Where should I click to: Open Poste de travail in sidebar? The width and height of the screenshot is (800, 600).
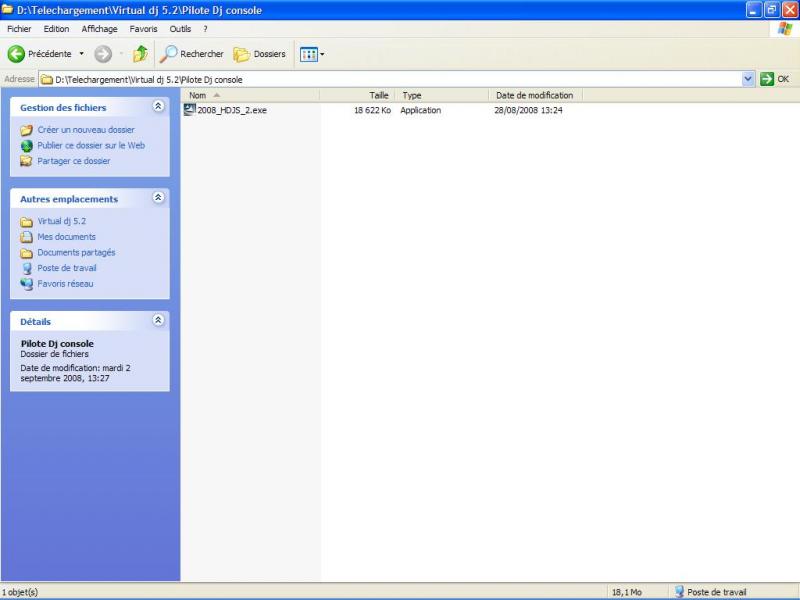coord(66,268)
